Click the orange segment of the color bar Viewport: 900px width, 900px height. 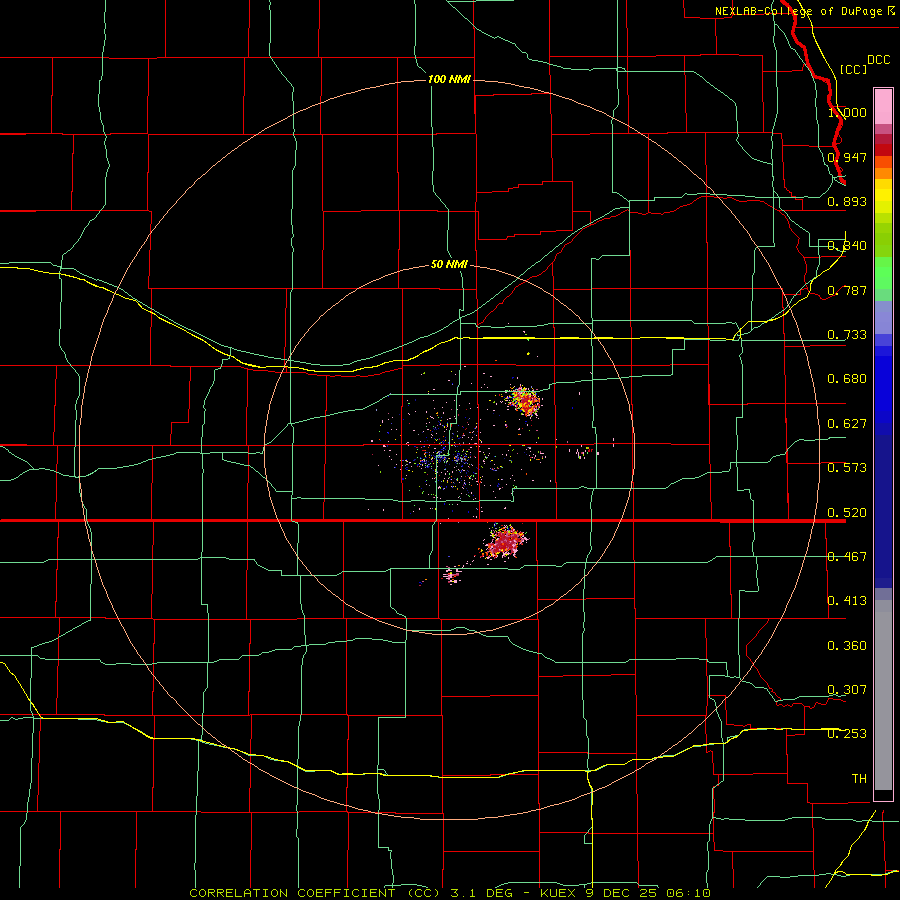click(x=883, y=173)
